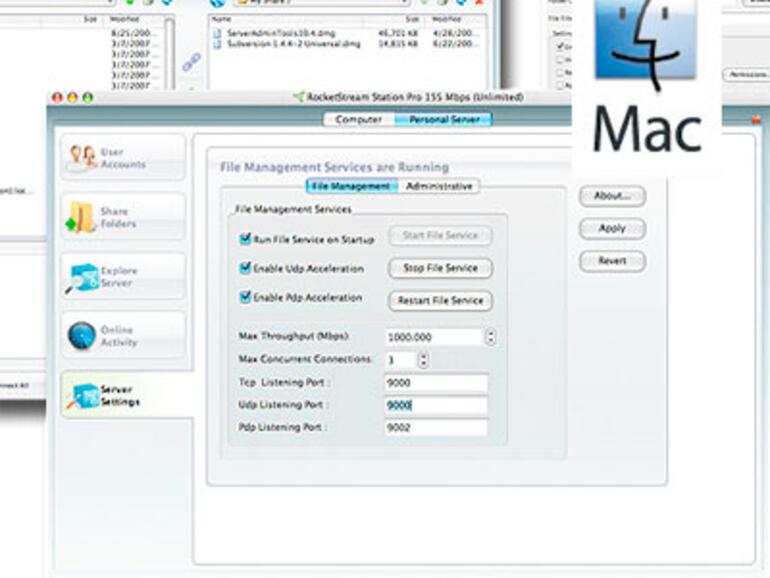Click the green zoom button of RocketStream window
The height and width of the screenshot is (578, 770).
(x=87, y=98)
